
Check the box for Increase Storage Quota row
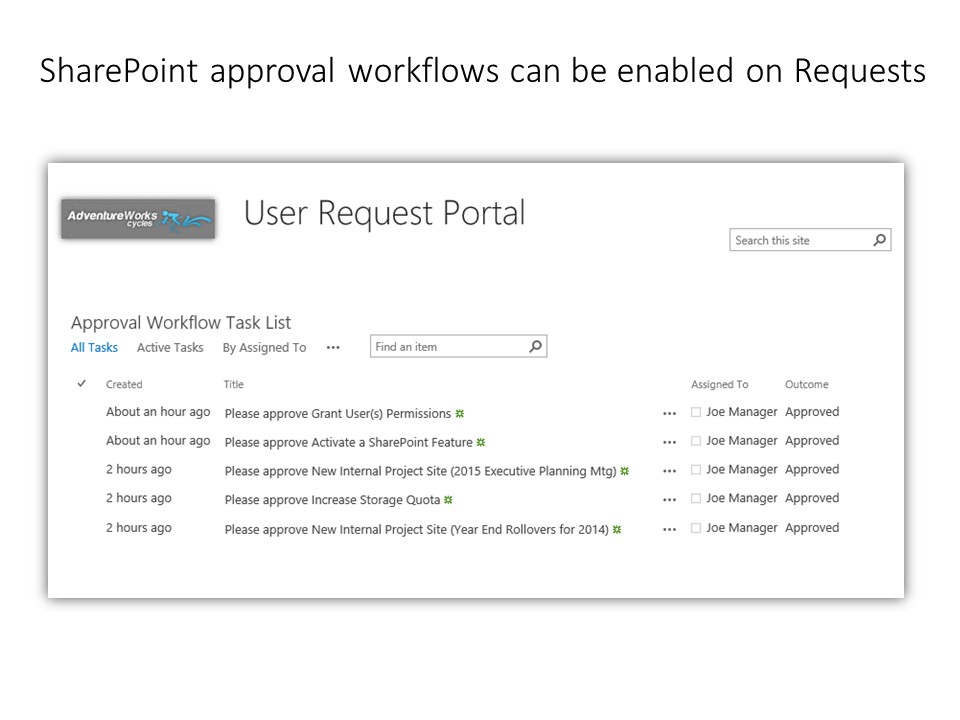(x=696, y=498)
